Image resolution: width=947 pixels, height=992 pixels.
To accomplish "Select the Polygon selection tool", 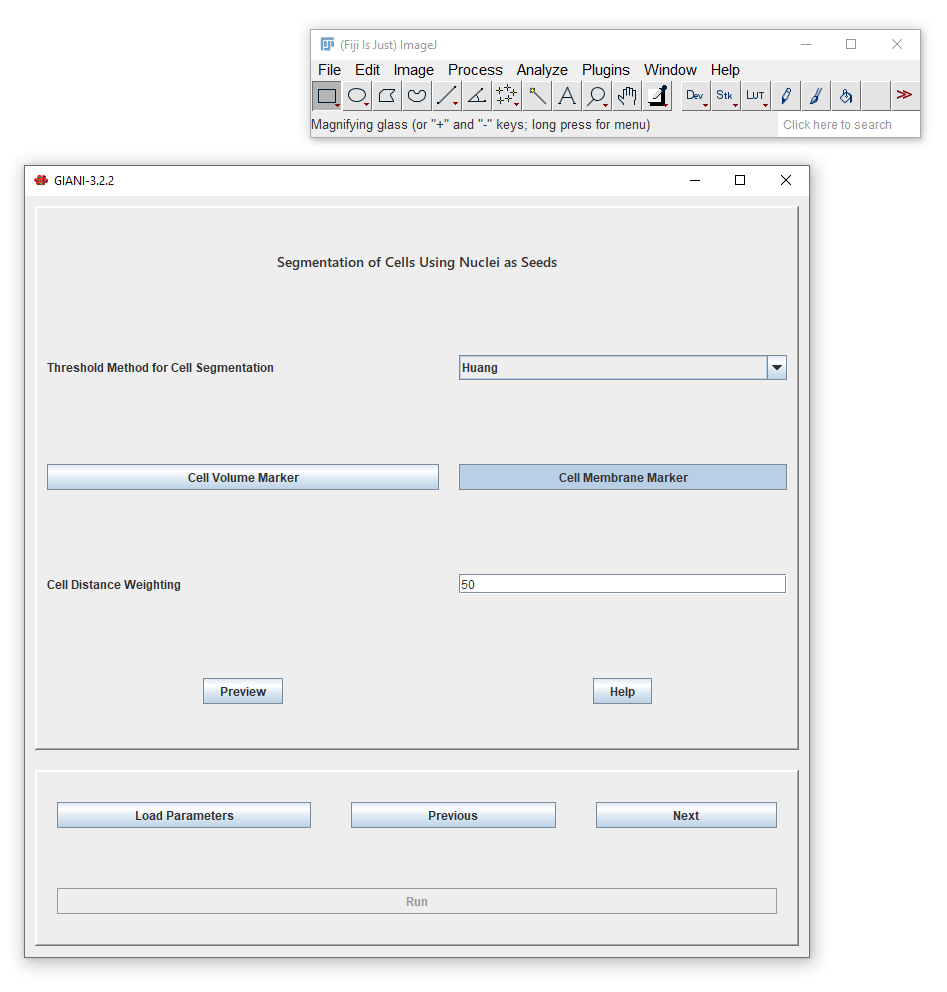I will 387,96.
